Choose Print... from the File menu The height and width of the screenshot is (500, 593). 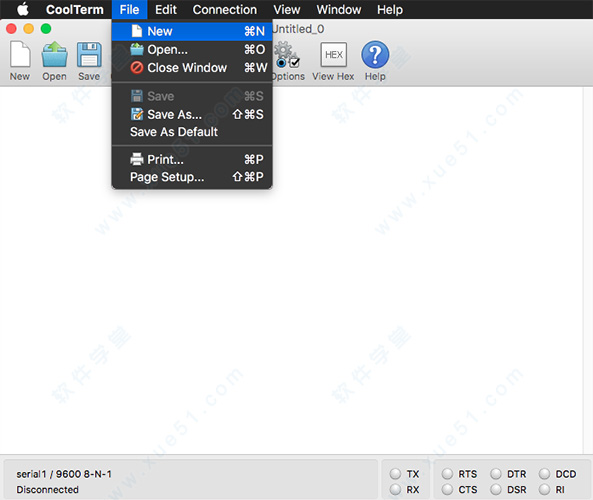[192, 159]
